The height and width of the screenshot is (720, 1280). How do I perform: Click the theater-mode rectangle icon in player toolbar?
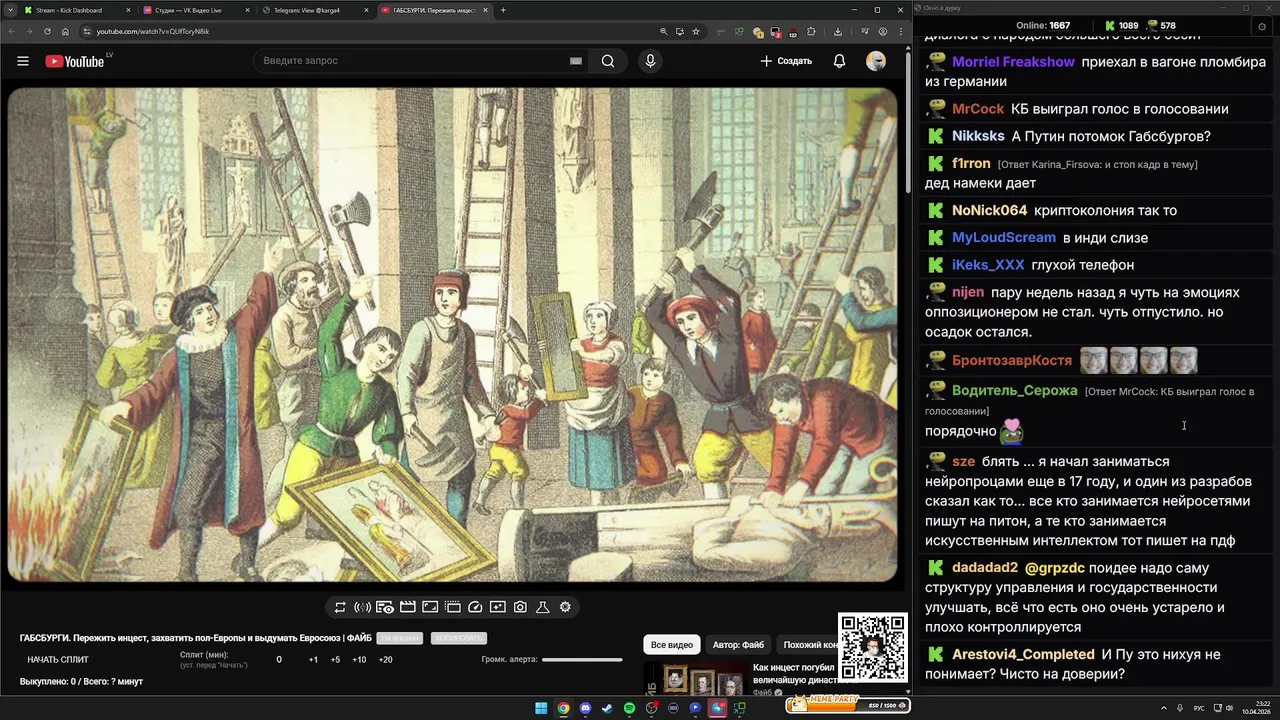452,607
